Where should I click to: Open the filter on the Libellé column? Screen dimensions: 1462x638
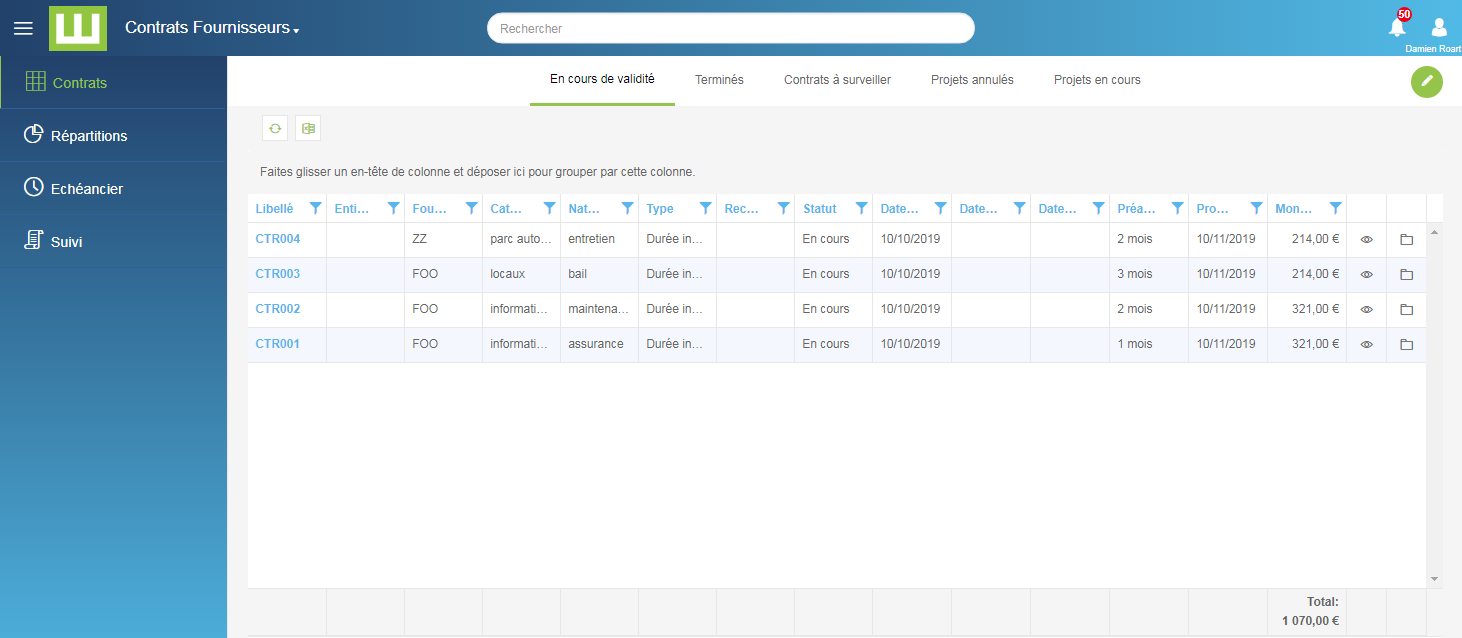[x=315, y=208]
